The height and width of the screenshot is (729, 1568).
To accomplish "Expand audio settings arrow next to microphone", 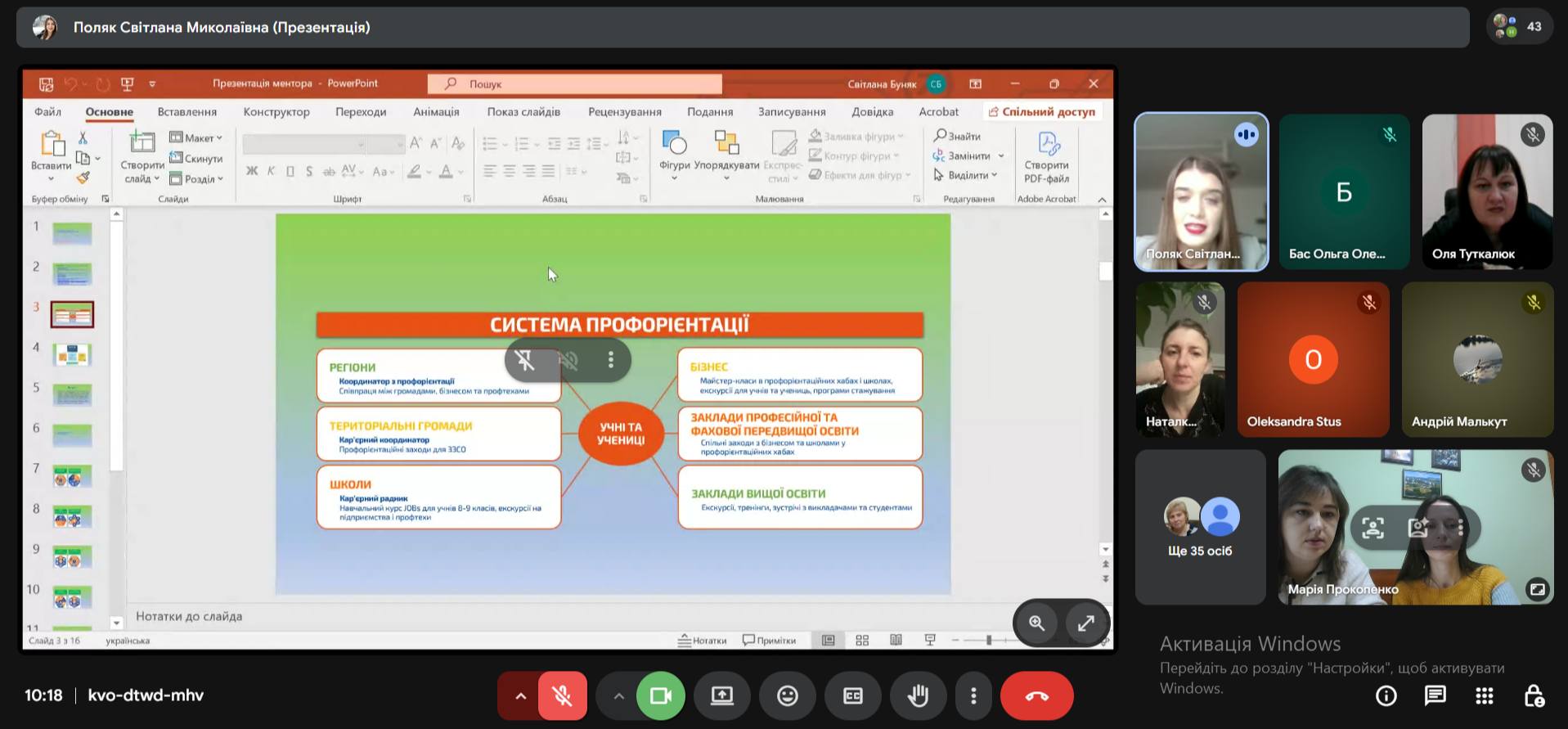I will (520, 695).
